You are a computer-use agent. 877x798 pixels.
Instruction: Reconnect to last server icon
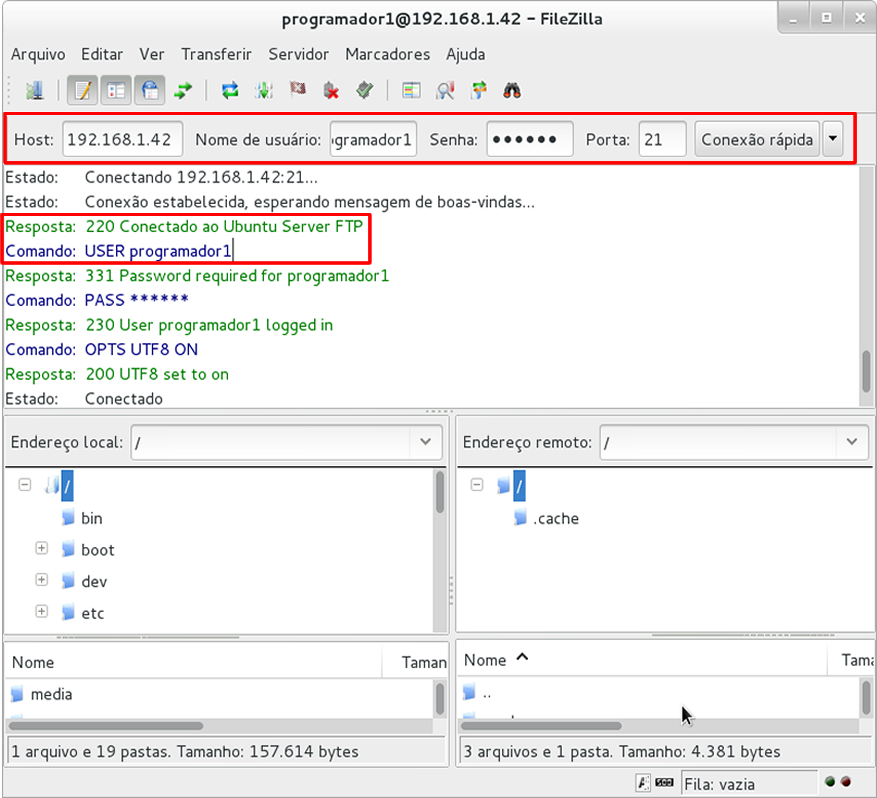coord(365,89)
